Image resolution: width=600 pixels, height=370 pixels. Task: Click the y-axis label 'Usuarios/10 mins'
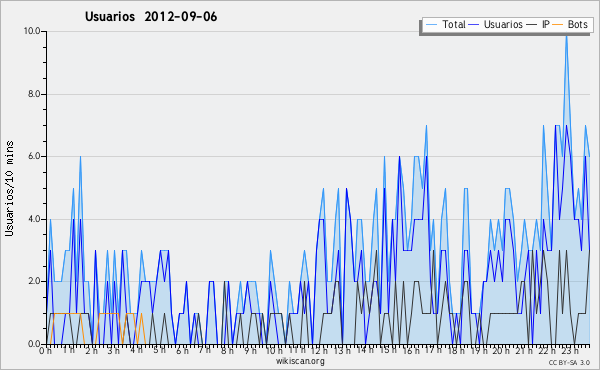click(x=9, y=189)
